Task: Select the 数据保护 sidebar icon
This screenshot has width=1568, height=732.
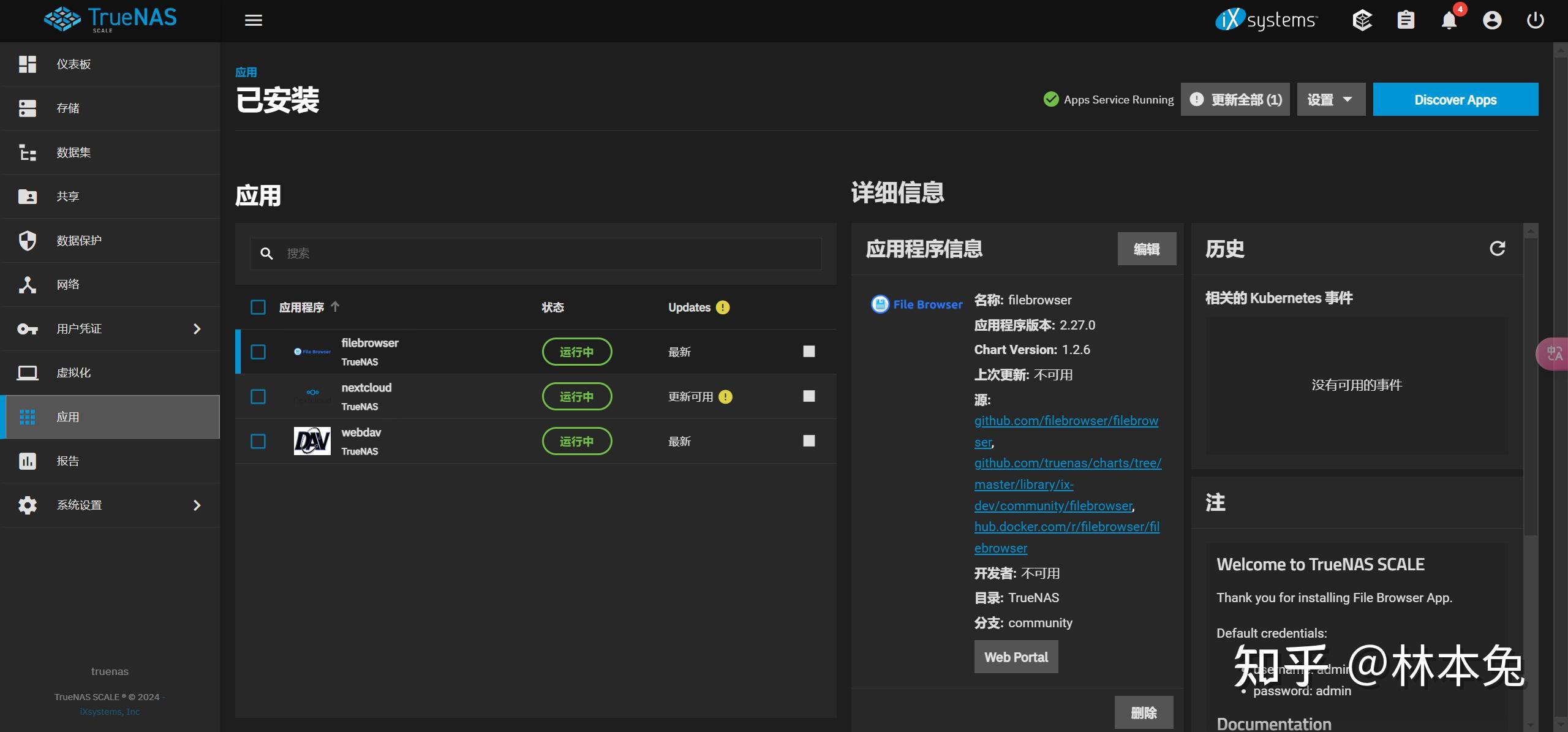Action: coord(27,240)
